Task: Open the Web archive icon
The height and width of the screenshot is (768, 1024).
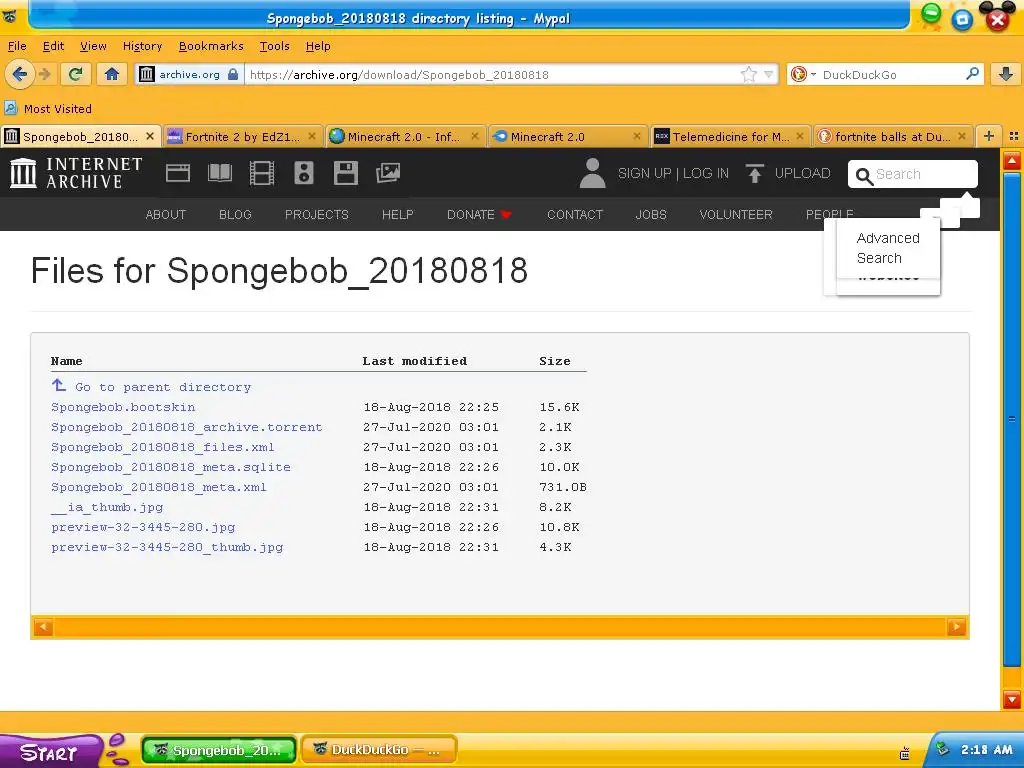Action: [x=178, y=173]
